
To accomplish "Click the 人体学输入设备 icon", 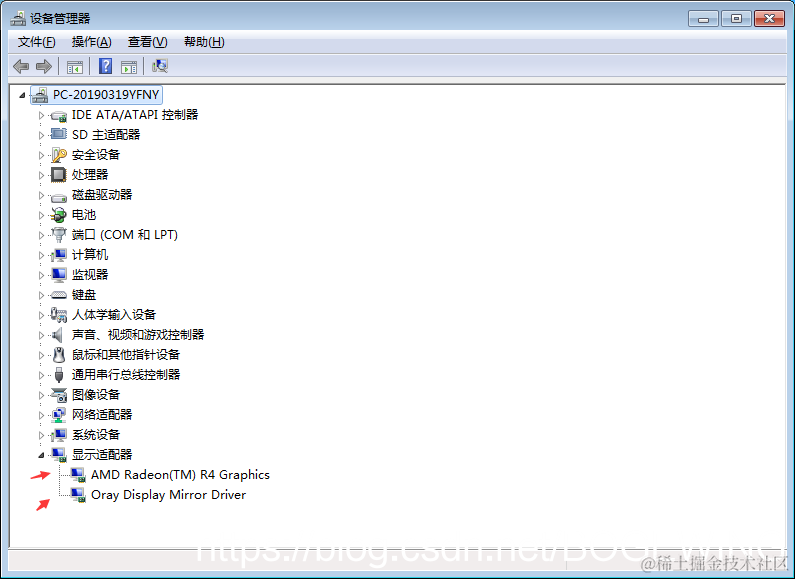I will coord(59,315).
